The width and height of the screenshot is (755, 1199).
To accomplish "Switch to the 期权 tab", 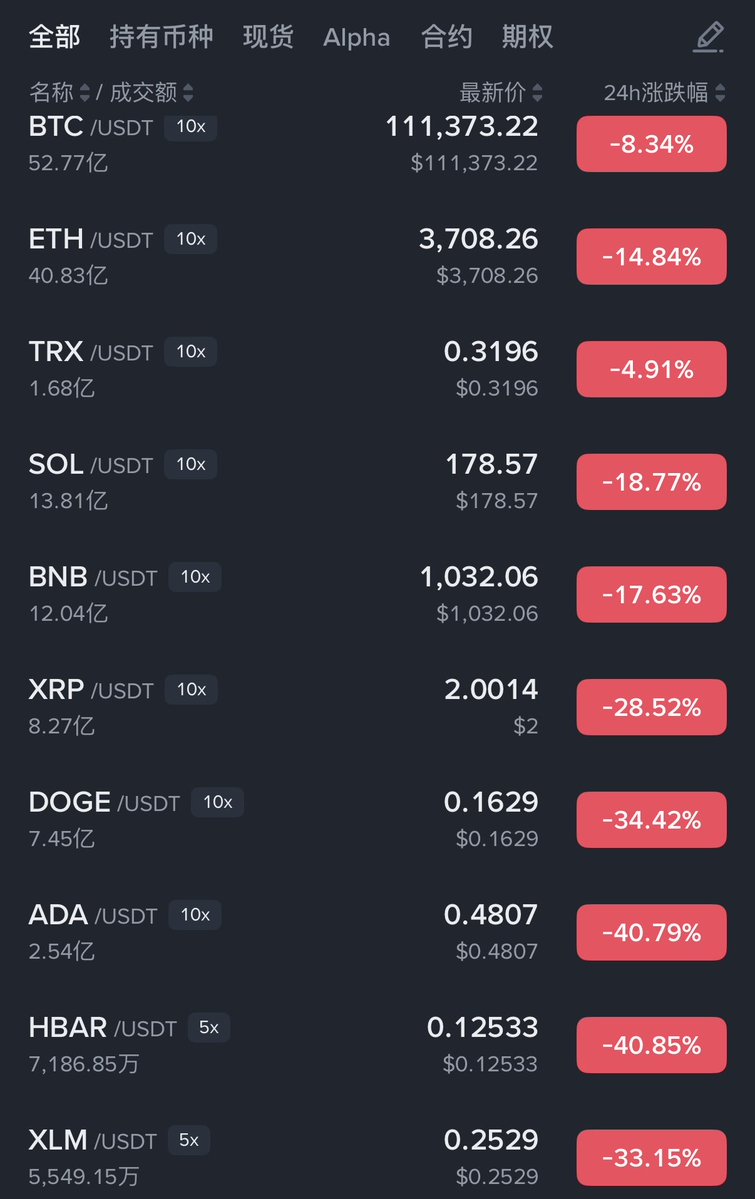I will coord(527,38).
